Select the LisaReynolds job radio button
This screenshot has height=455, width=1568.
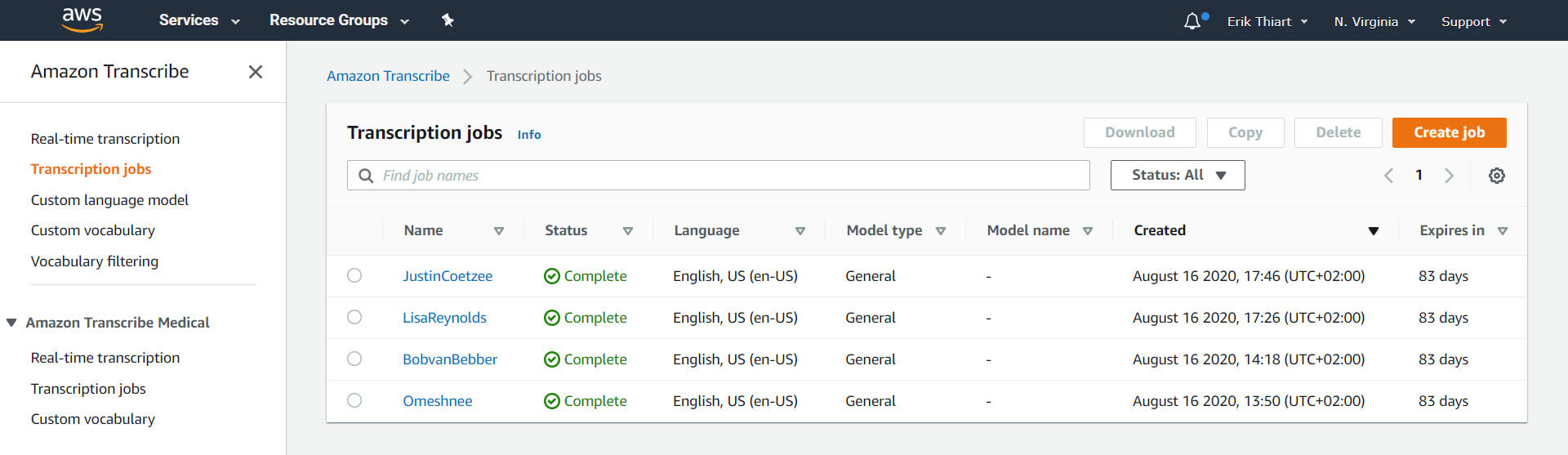click(x=354, y=317)
